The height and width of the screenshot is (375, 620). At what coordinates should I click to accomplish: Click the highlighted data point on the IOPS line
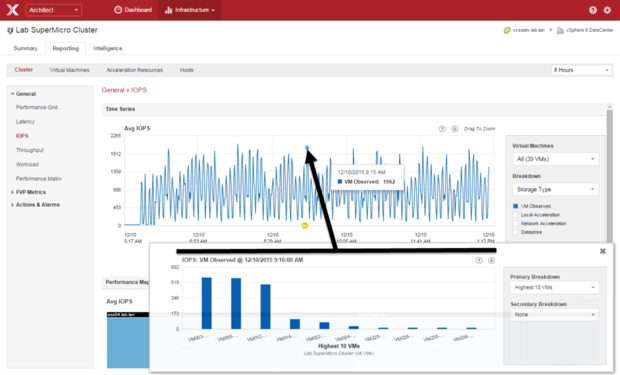tap(307, 148)
